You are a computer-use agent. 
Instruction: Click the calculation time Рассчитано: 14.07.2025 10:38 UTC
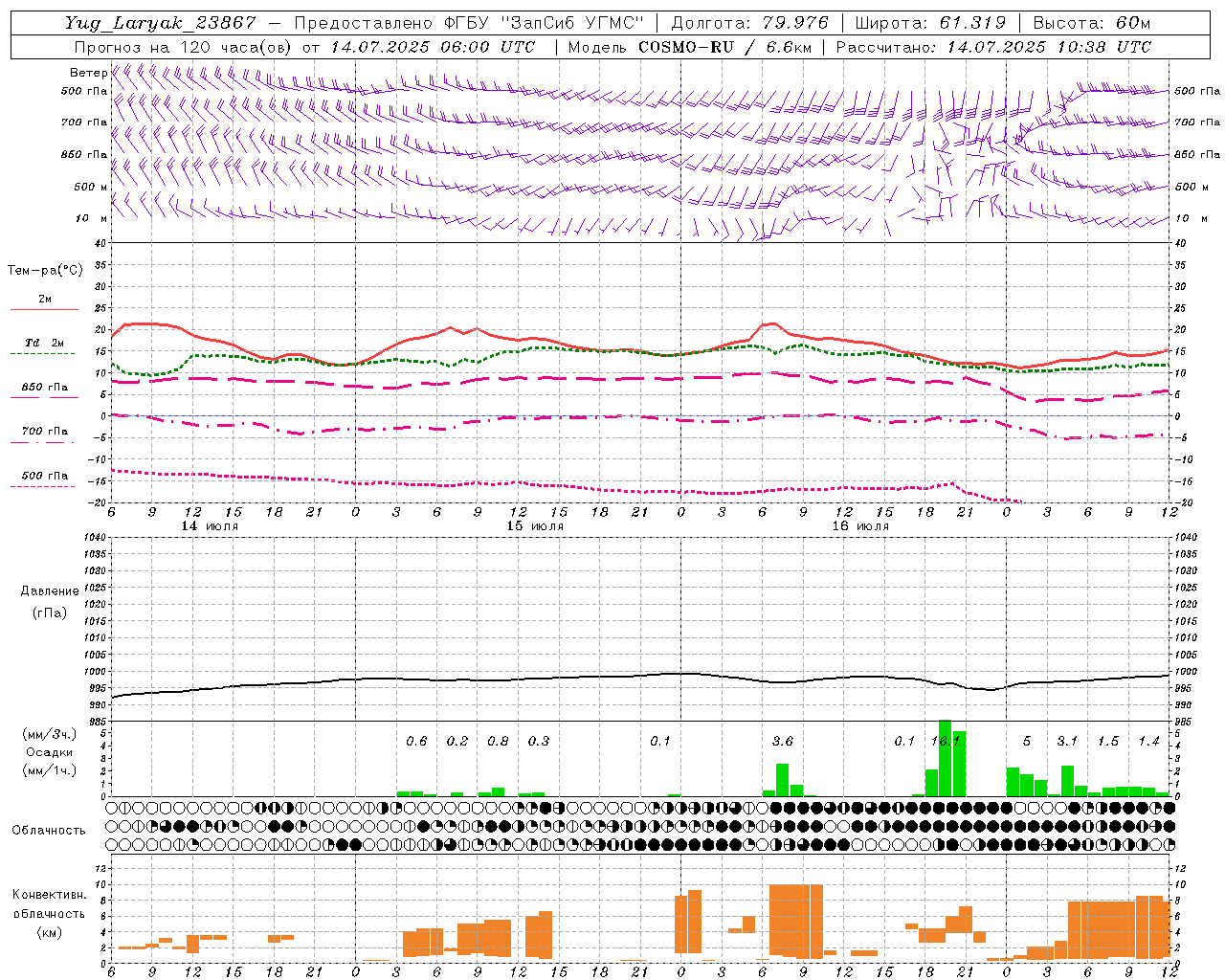[993, 47]
